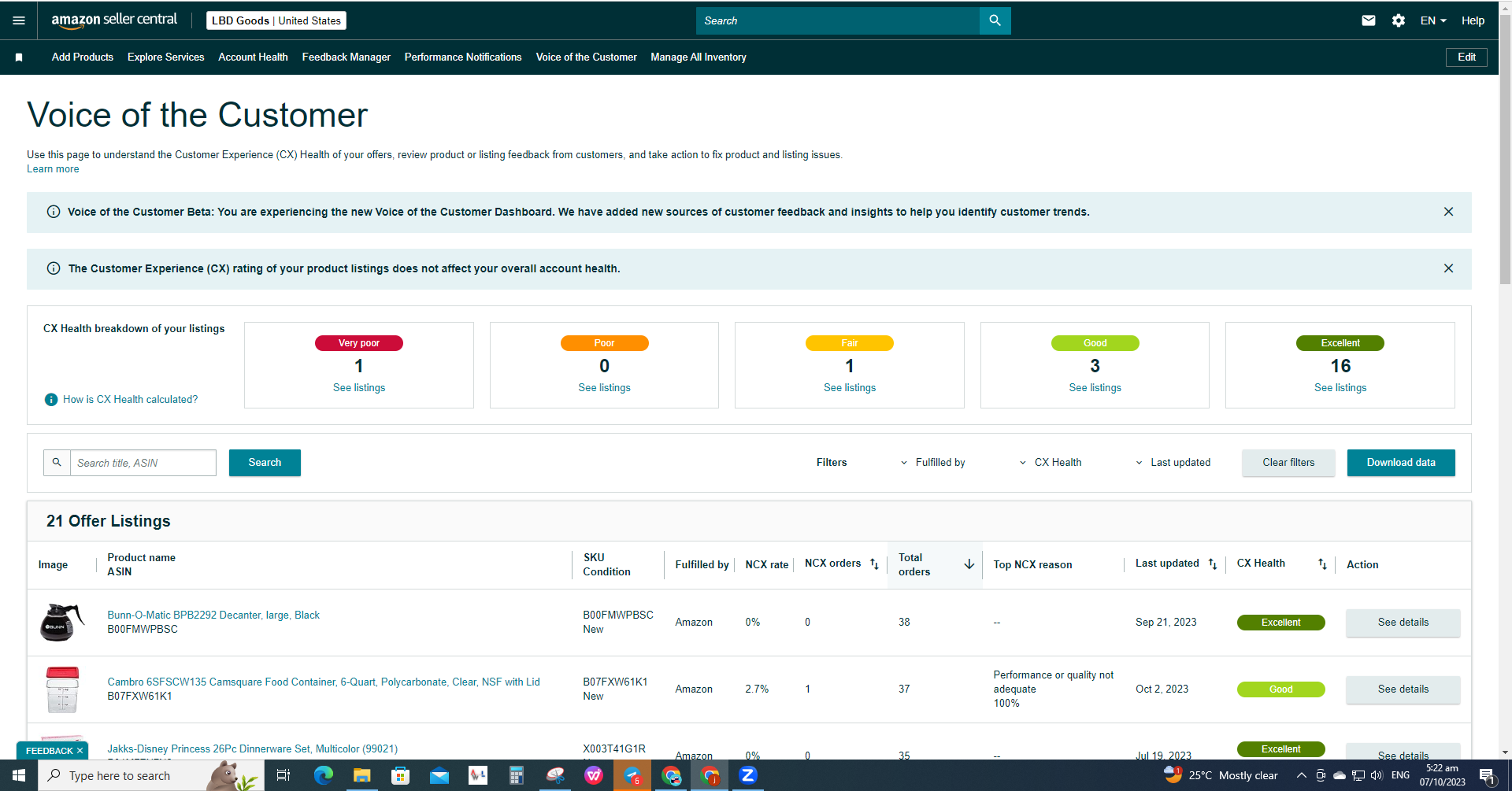Close the FEEDBACK tab using its X
Viewport: 1512px width, 791px height.
coord(80,751)
